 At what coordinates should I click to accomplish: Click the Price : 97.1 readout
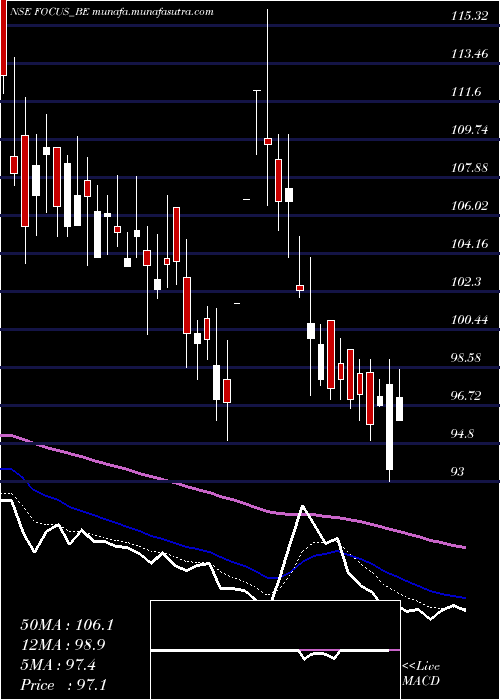[63, 685]
